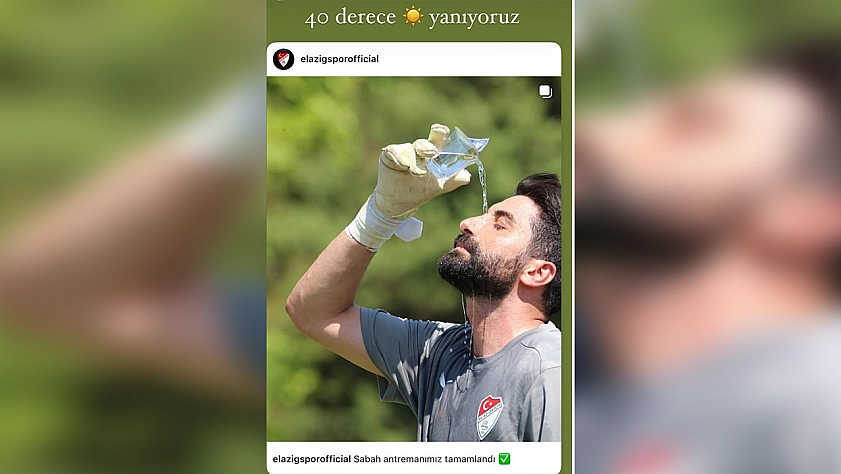Click the multiple-photos carousel icon
This screenshot has height=474, width=841.
545,92
